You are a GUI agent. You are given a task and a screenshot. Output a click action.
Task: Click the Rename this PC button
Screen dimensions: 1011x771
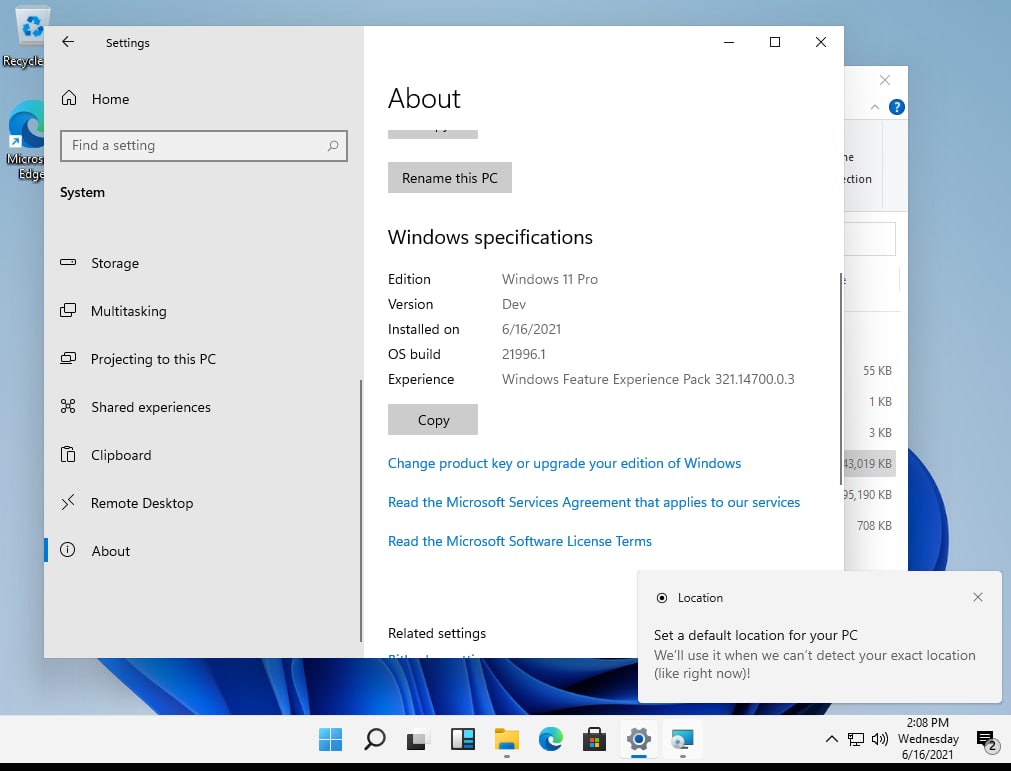tap(449, 178)
